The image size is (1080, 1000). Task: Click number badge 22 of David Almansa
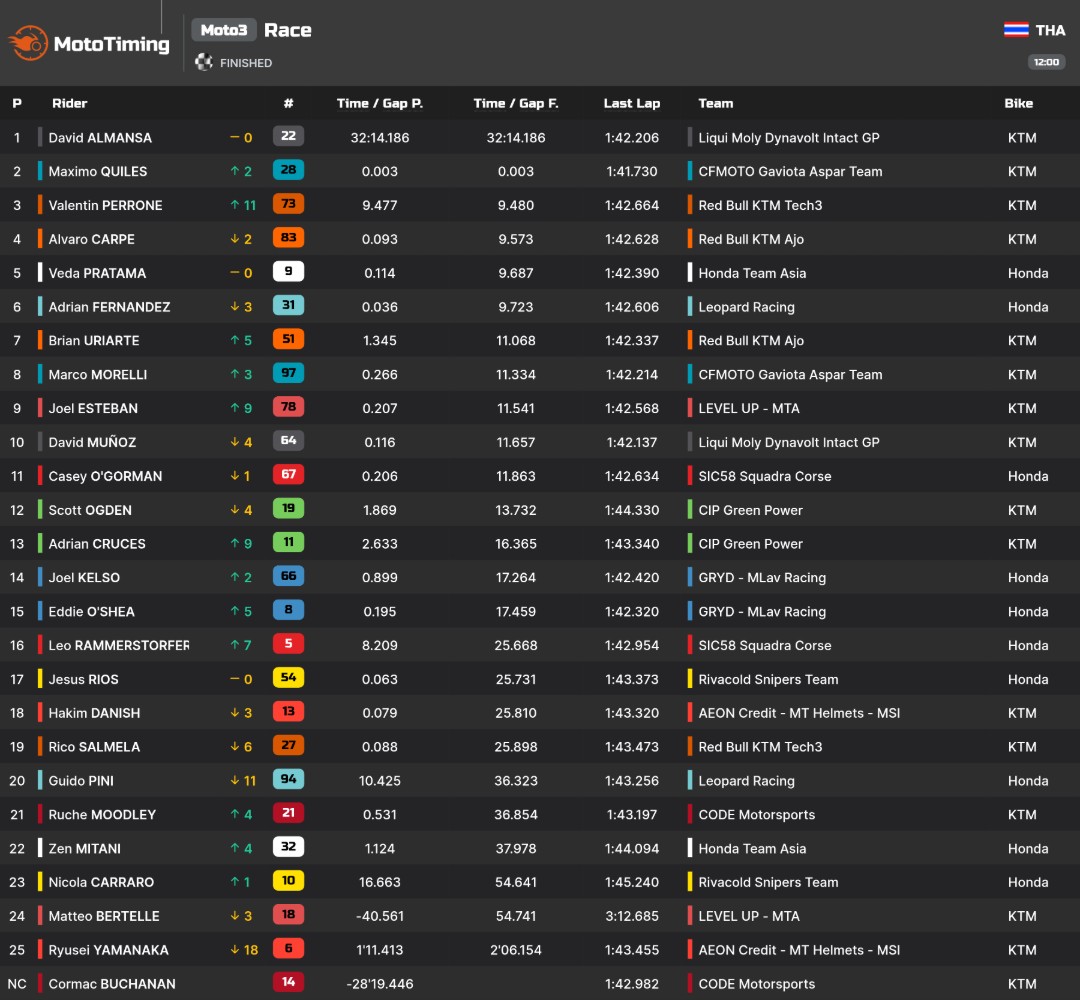click(289, 136)
